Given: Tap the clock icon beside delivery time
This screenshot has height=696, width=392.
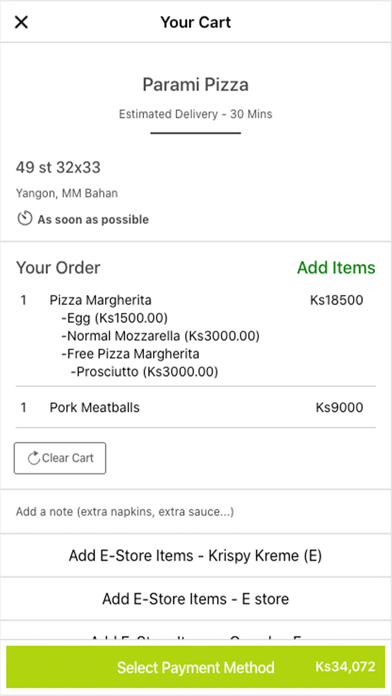Looking at the screenshot, I should click(25, 219).
